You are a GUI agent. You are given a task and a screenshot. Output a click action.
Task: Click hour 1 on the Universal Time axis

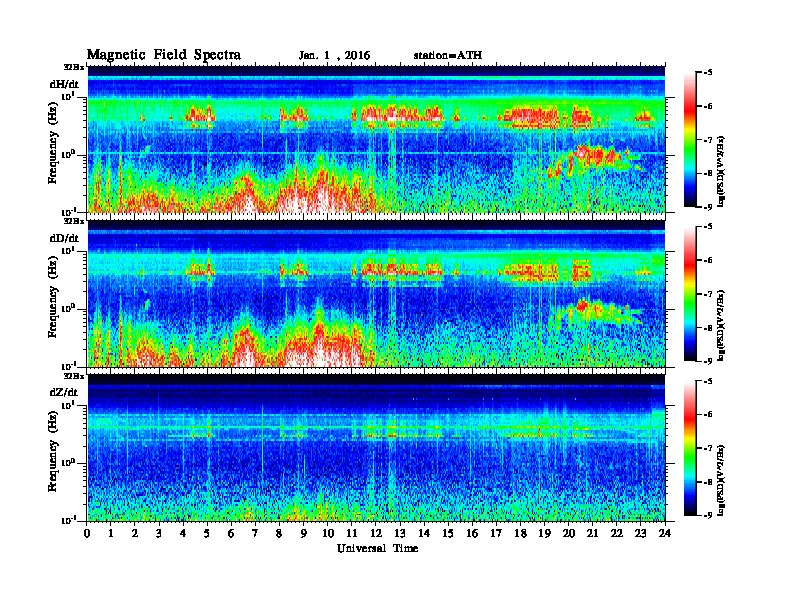coord(111,533)
